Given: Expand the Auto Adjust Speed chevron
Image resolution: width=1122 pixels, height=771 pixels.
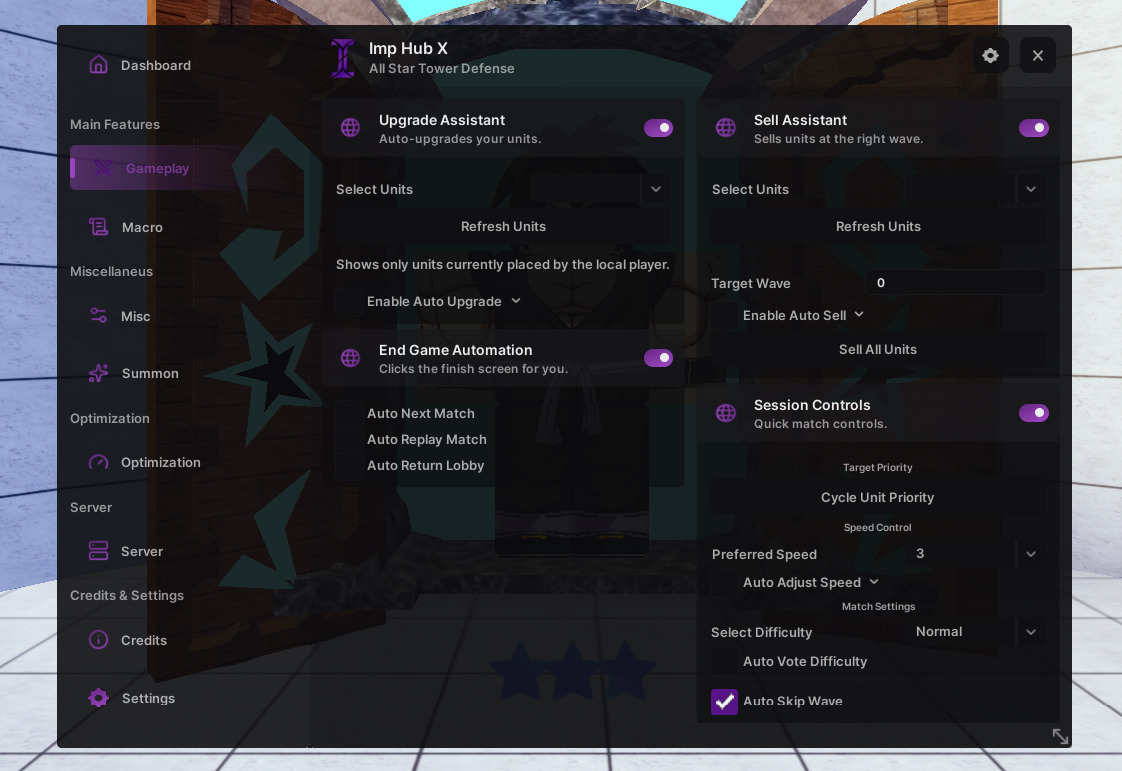Looking at the screenshot, I should click(874, 582).
